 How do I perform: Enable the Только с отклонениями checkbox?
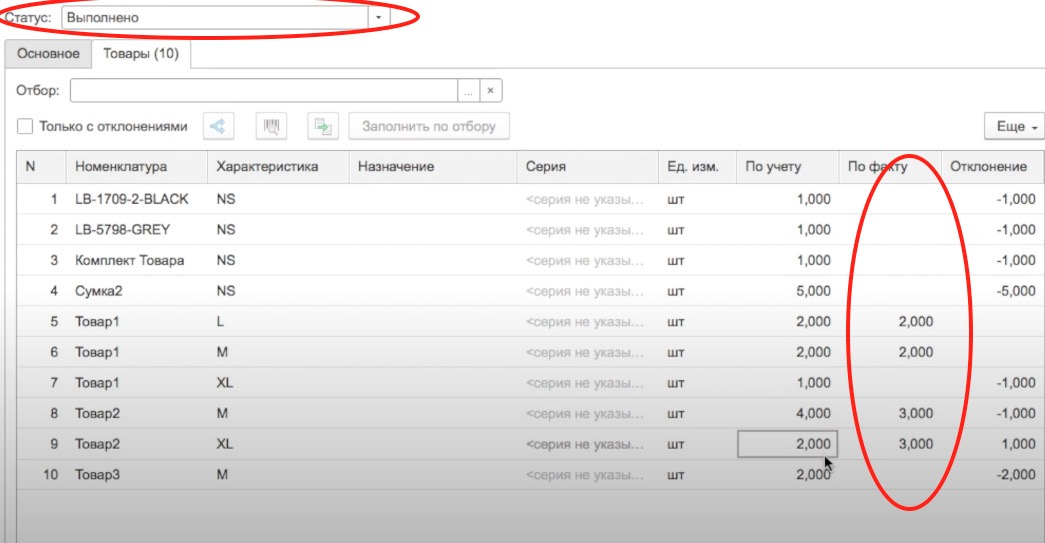pyautogui.click(x=25, y=126)
